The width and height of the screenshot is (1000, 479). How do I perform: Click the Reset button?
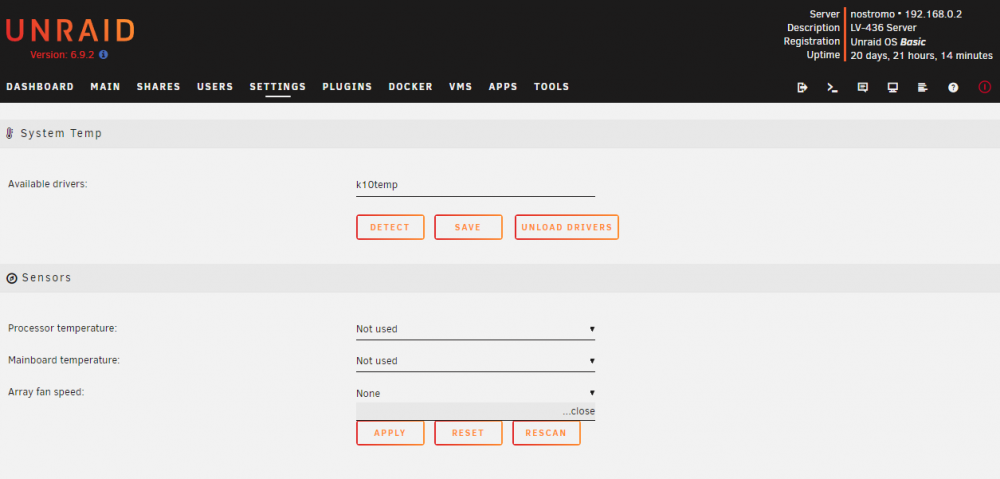(468, 433)
